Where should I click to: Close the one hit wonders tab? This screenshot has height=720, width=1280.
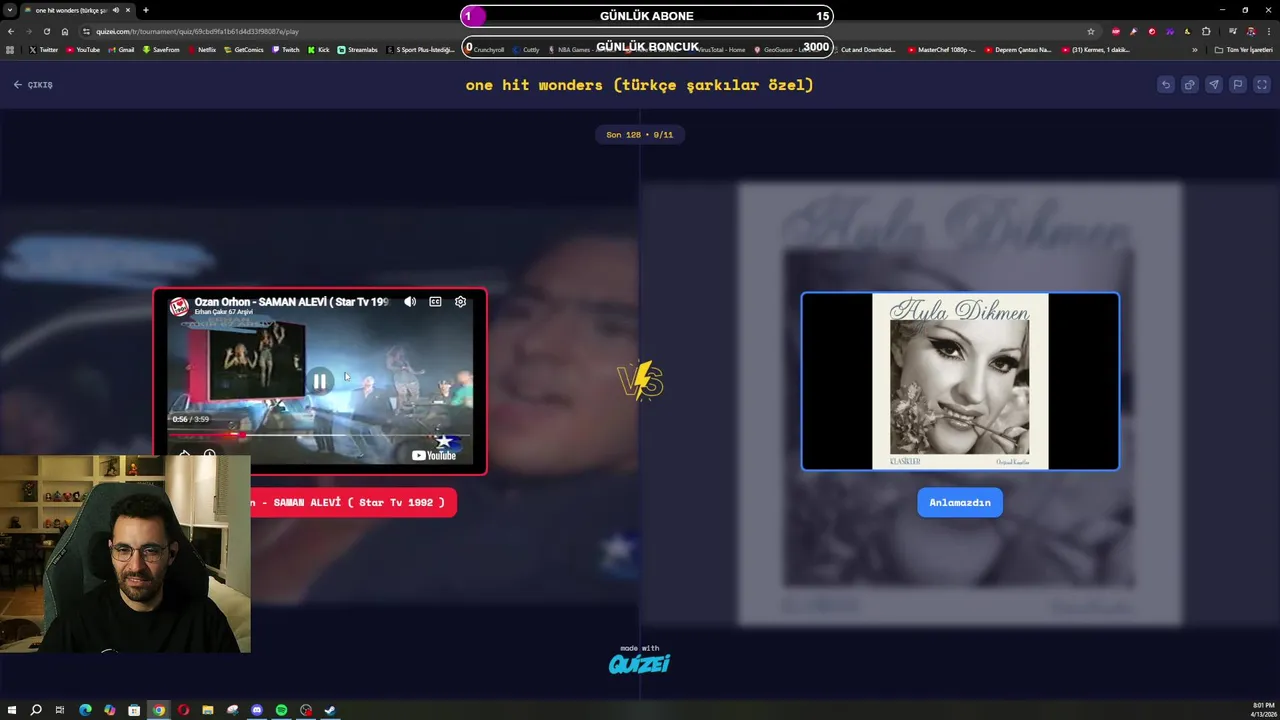(x=128, y=10)
